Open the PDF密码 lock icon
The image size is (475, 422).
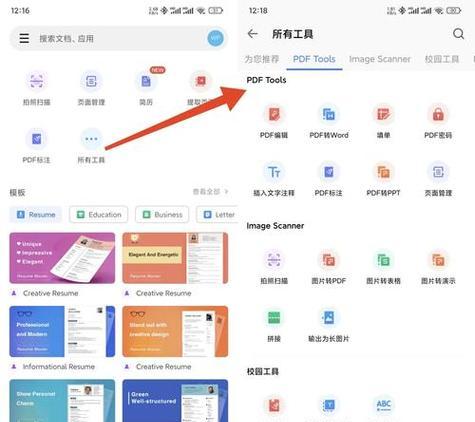tap(438, 115)
